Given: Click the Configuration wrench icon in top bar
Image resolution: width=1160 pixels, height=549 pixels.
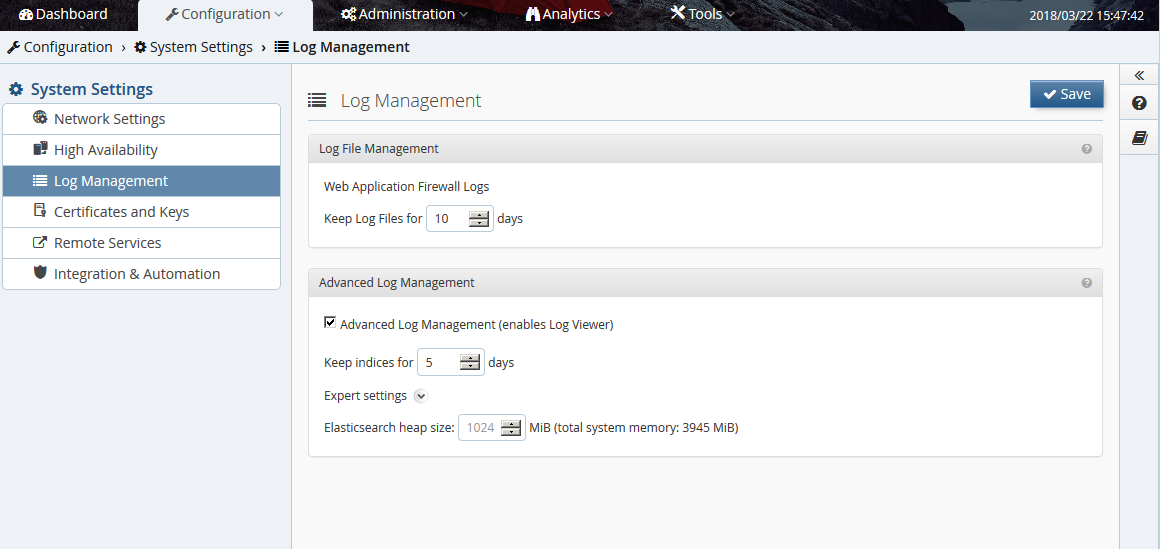Looking at the screenshot, I should 172,14.
